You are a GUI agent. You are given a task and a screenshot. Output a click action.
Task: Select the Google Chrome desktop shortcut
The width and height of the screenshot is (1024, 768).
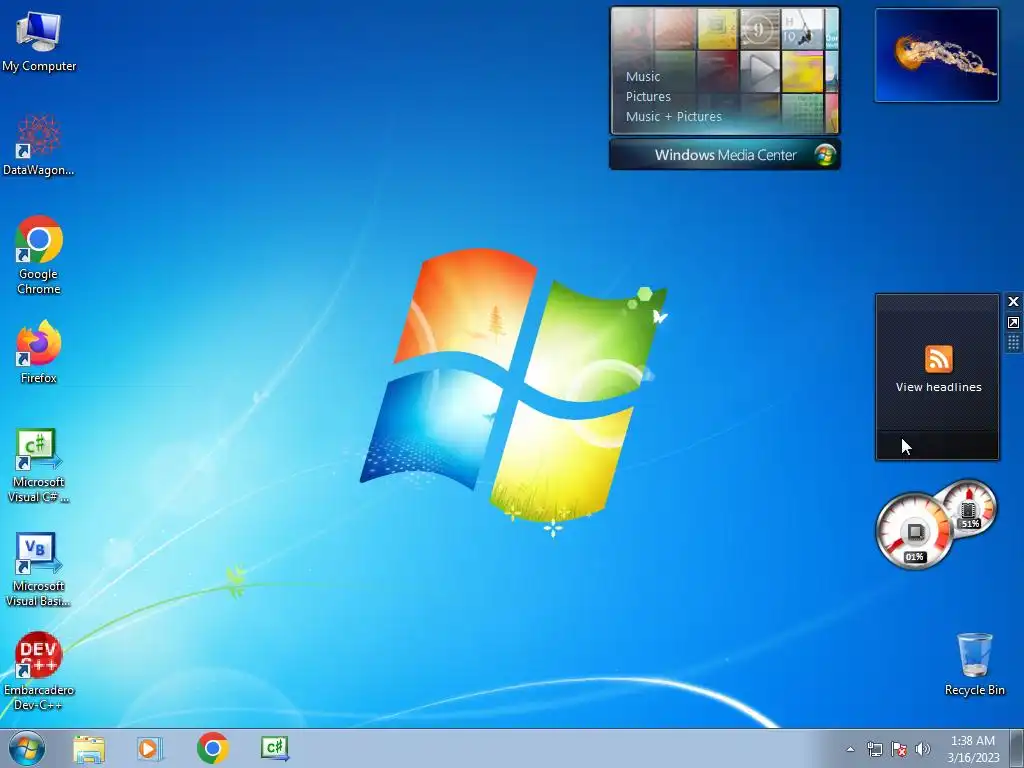point(39,255)
